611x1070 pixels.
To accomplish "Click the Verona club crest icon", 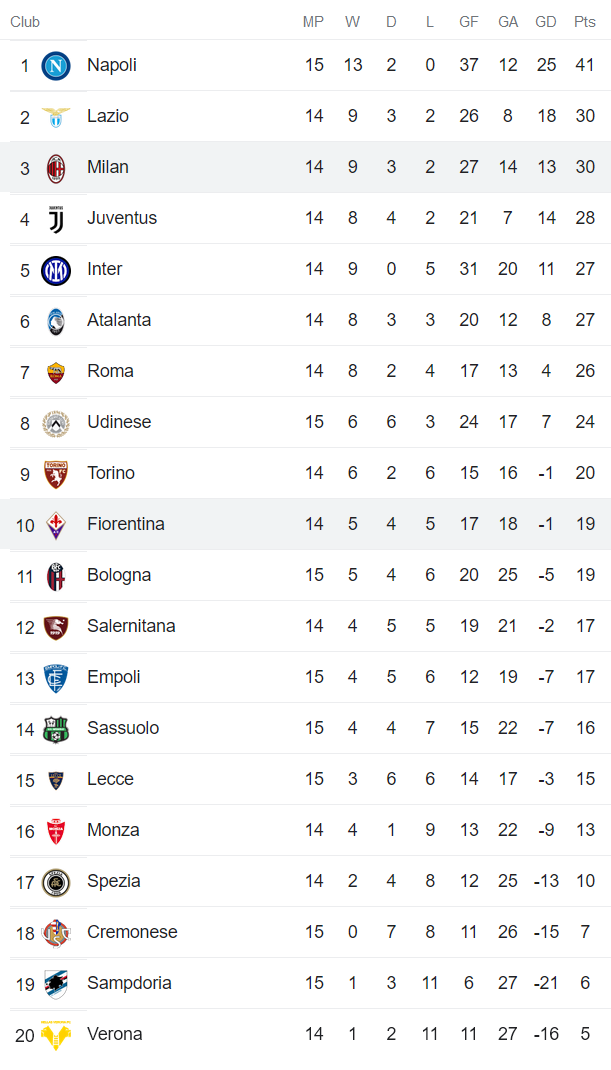I will (56, 1035).
